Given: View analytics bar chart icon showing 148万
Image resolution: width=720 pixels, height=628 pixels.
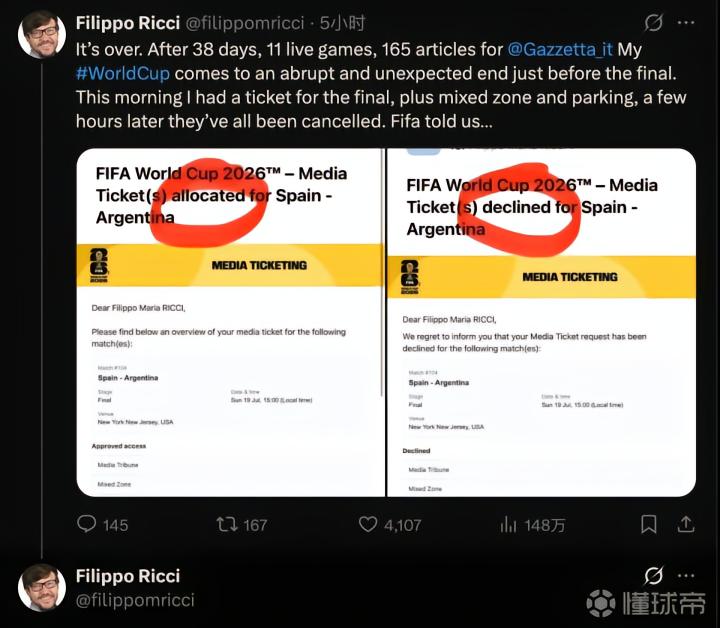Looking at the screenshot, I should click(508, 524).
